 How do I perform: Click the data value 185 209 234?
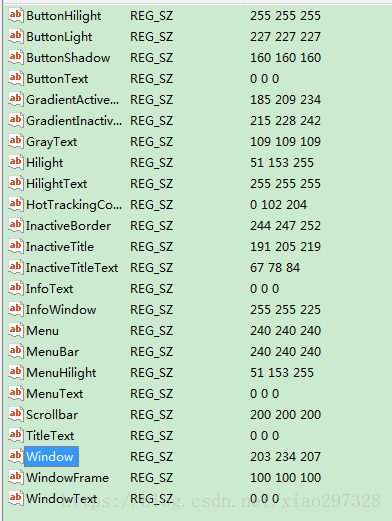pos(285,100)
